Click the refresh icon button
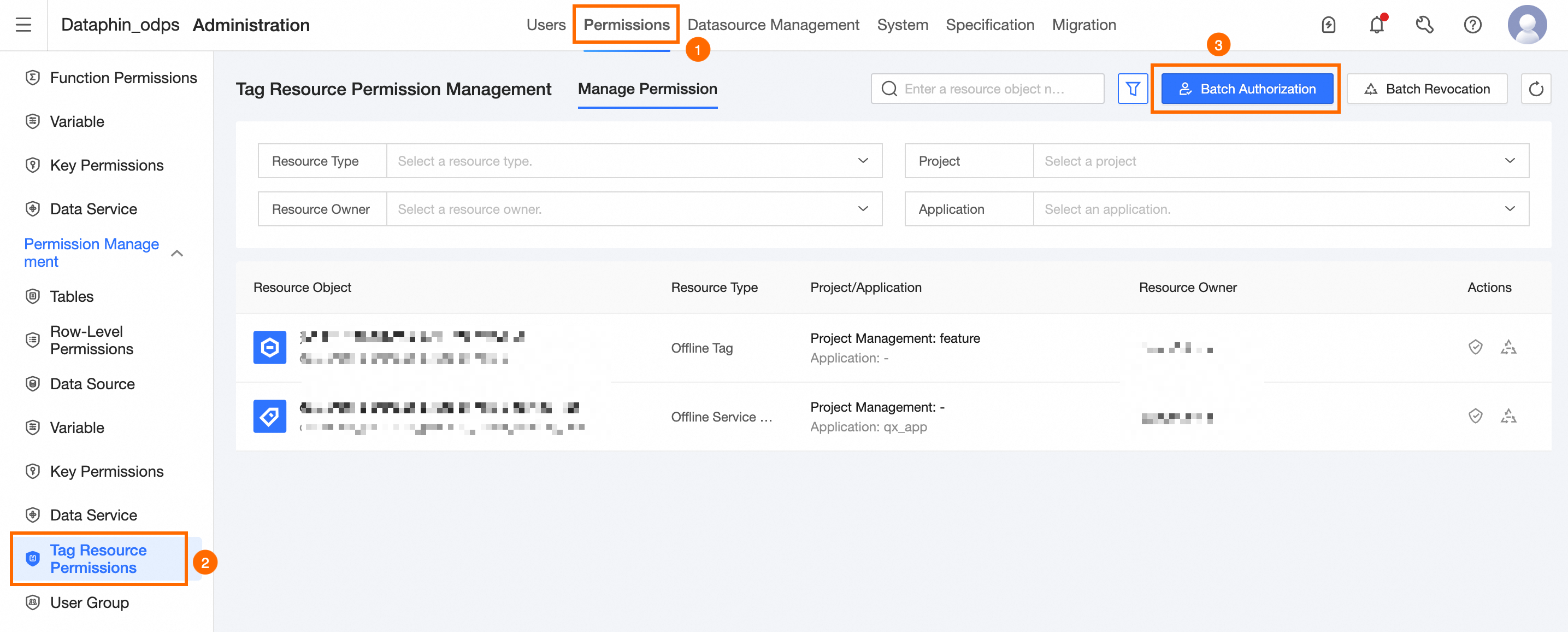The image size is (1568, 632). (x=1536, y=89)
